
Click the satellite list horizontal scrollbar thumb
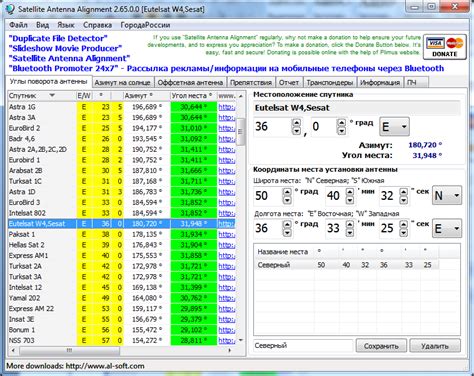tap(69, 350)
